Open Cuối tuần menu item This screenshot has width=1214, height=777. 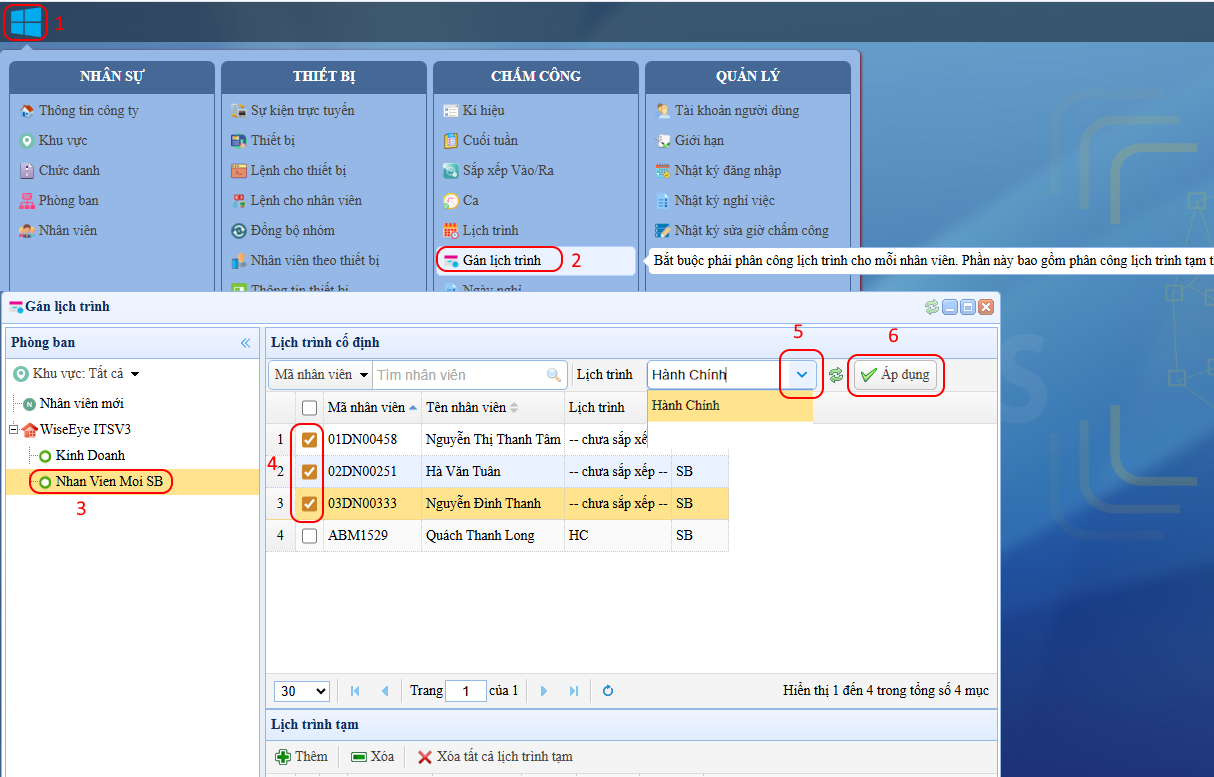481,140
